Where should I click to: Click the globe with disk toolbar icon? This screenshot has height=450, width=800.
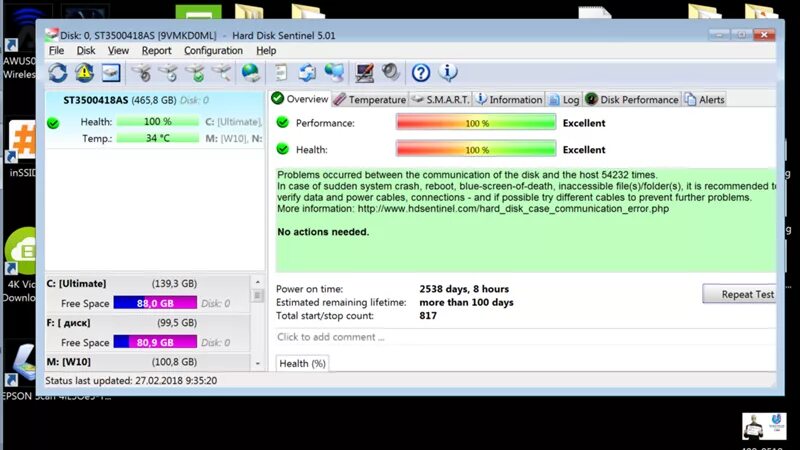250,73
